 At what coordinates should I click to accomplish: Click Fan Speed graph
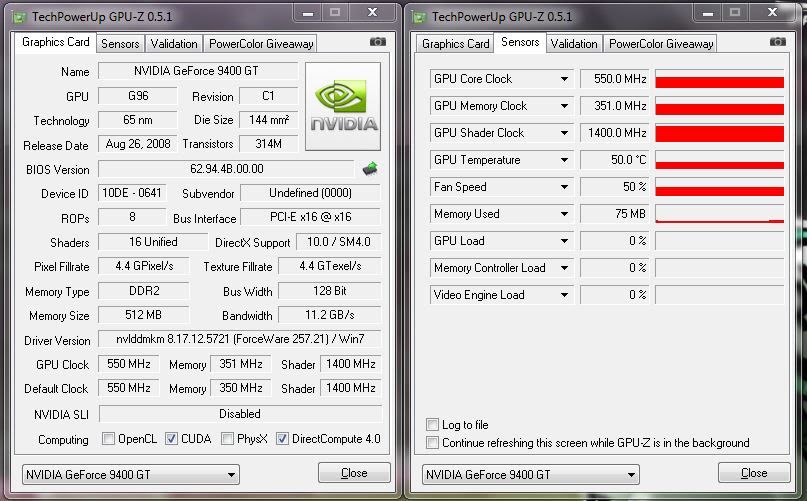pyautogui.click(x=720, y=187)
